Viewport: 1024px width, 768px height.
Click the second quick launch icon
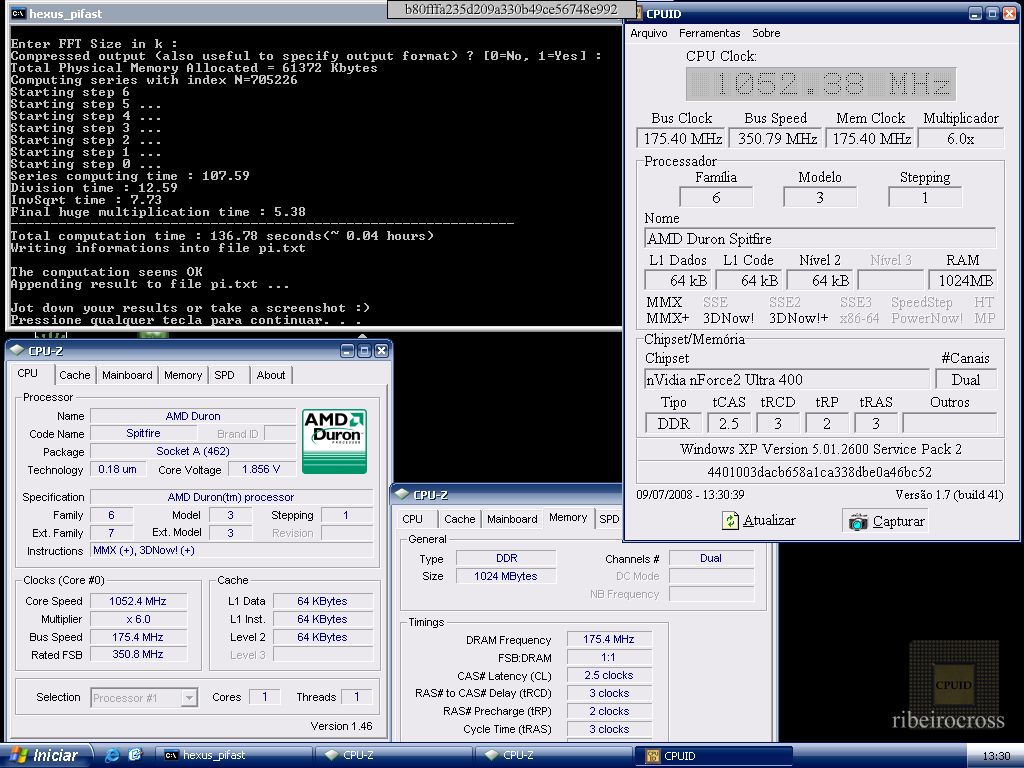point(135,756)
